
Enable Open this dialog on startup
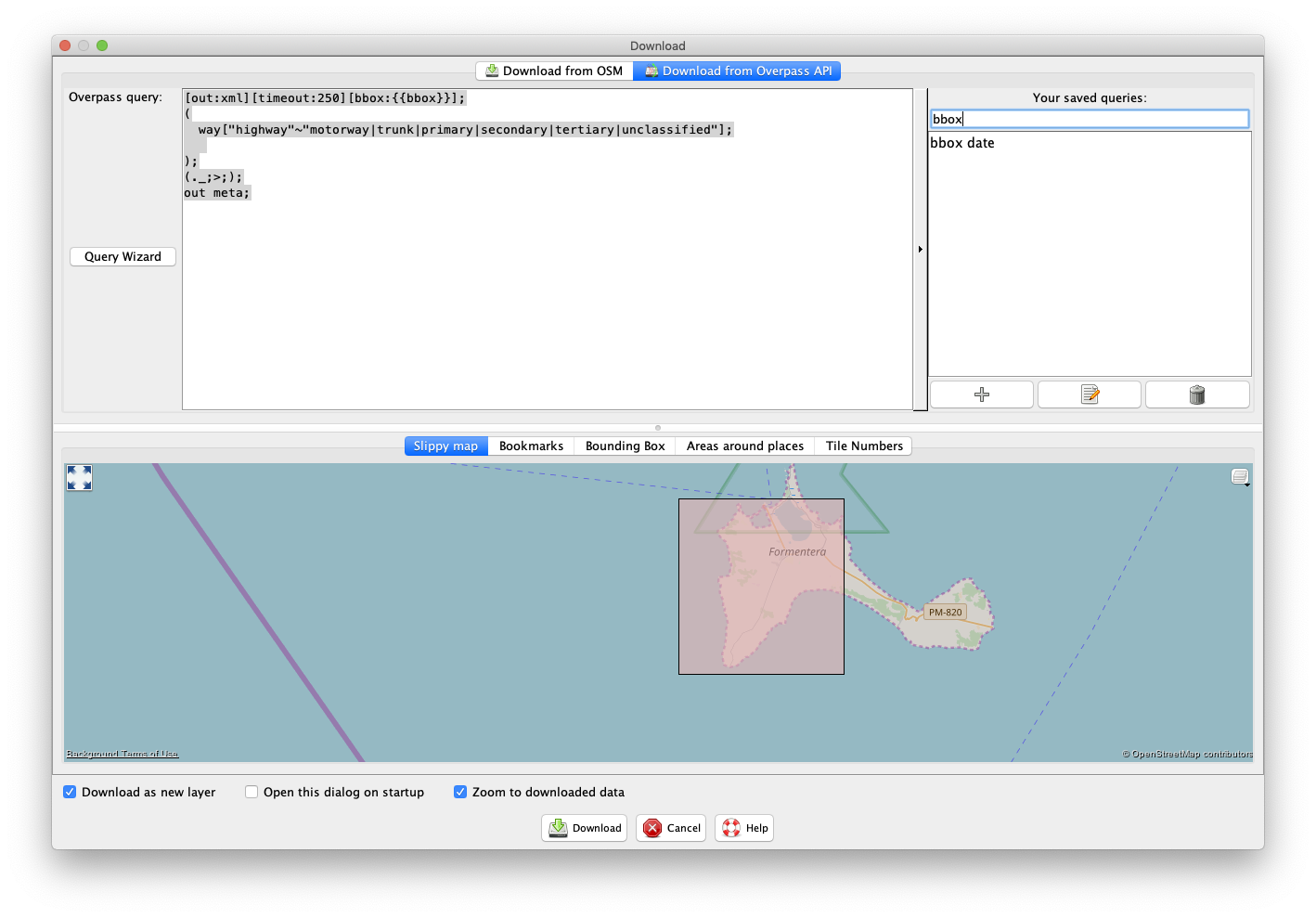pos(252,792)
